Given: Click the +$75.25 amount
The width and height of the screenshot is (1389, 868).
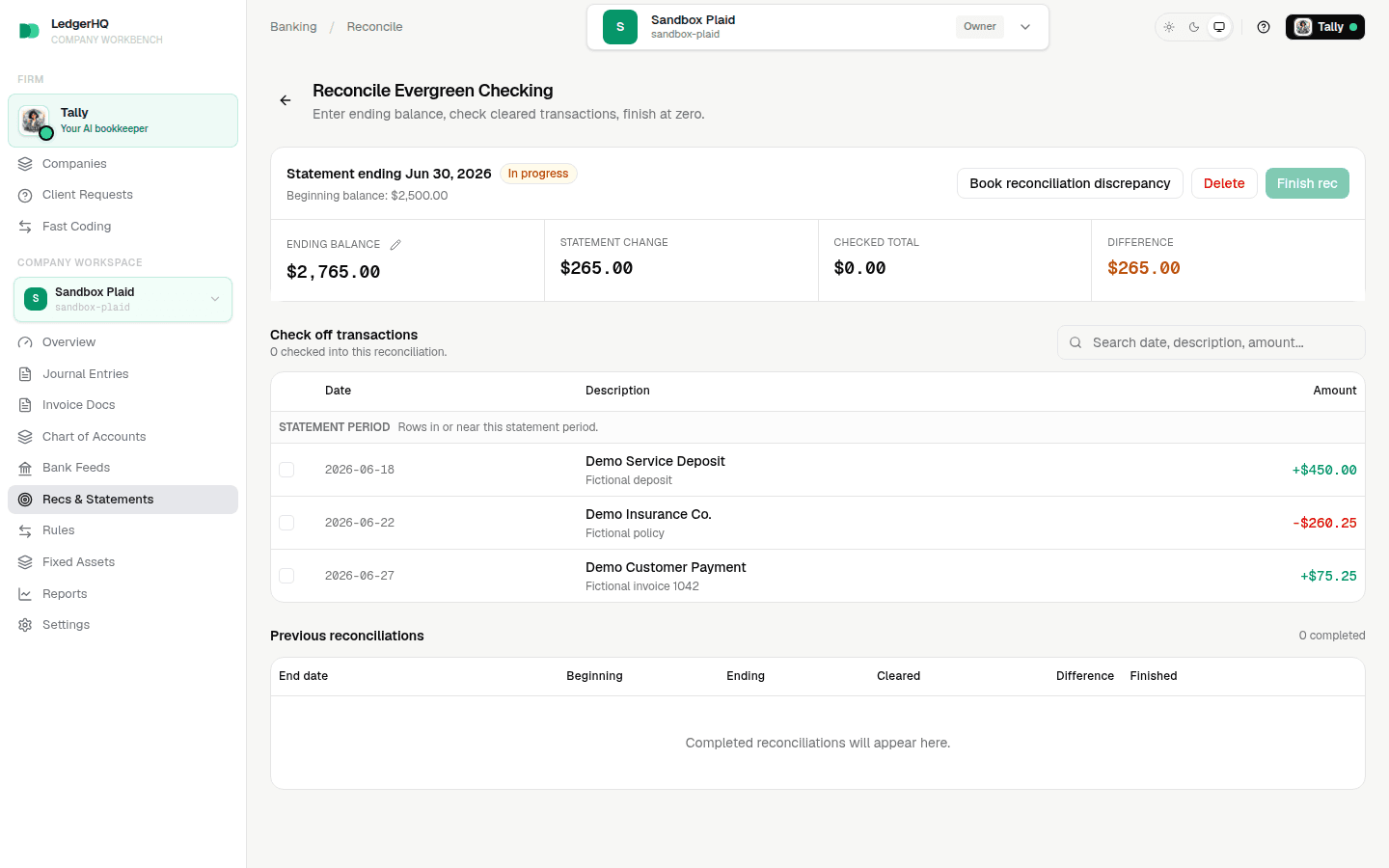Looking at the screenshot, I should pyautogui.click(x=1328, y=576).
